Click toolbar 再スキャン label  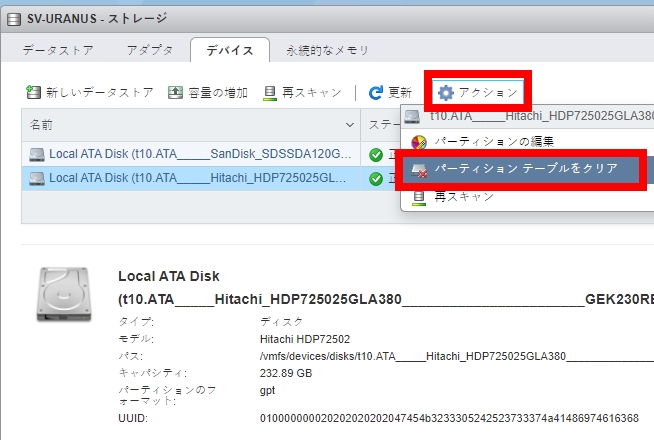coord(312,92)
